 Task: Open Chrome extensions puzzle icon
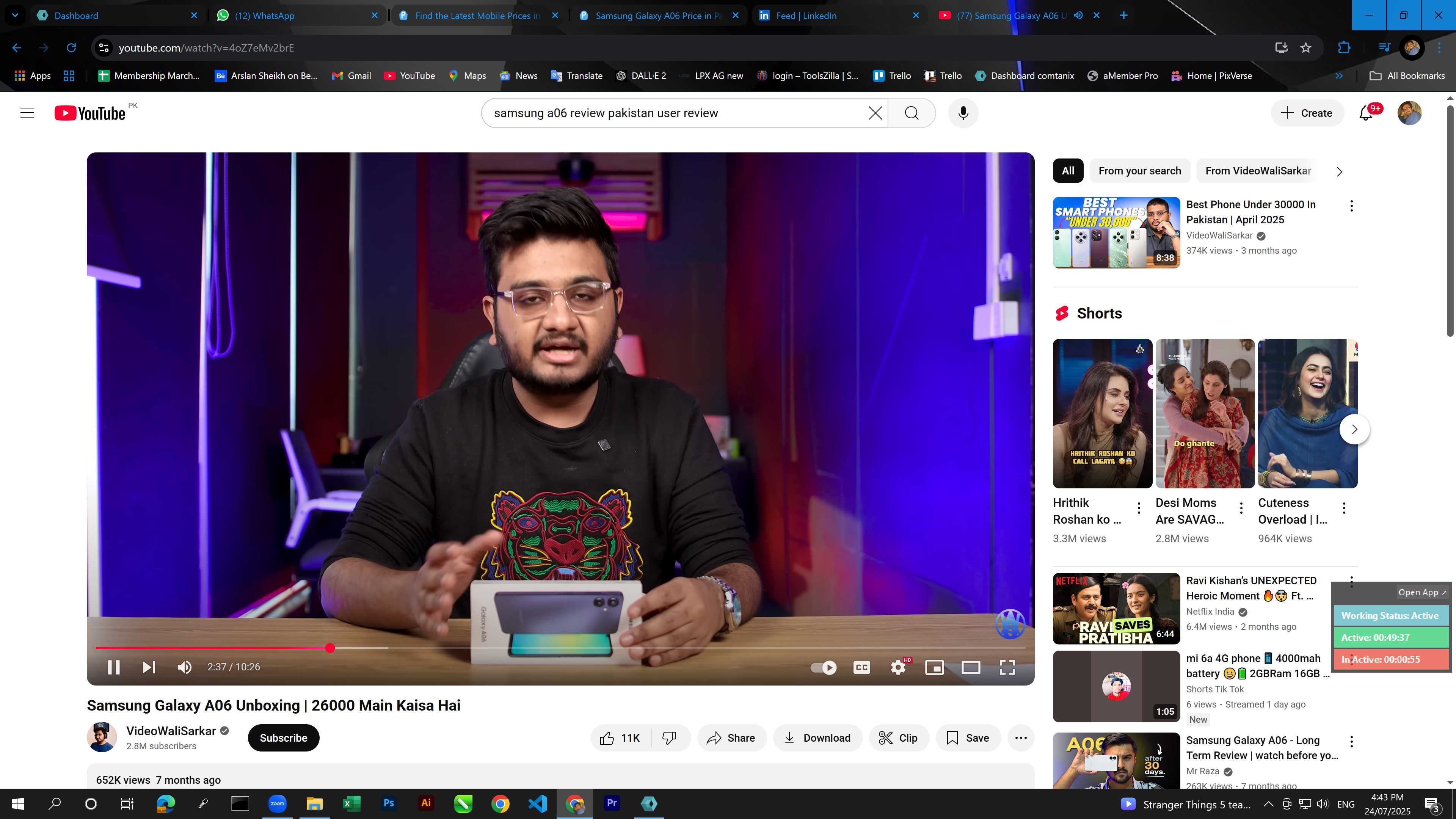1344,48
